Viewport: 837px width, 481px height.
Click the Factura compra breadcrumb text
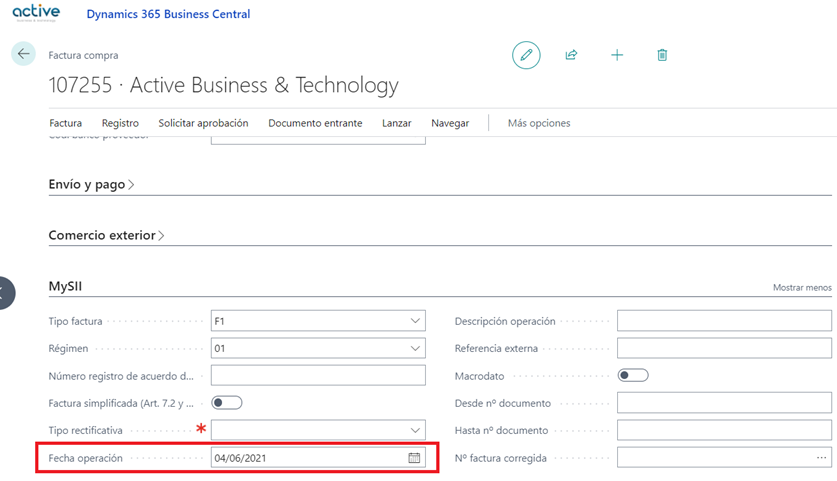click(83, 55)
